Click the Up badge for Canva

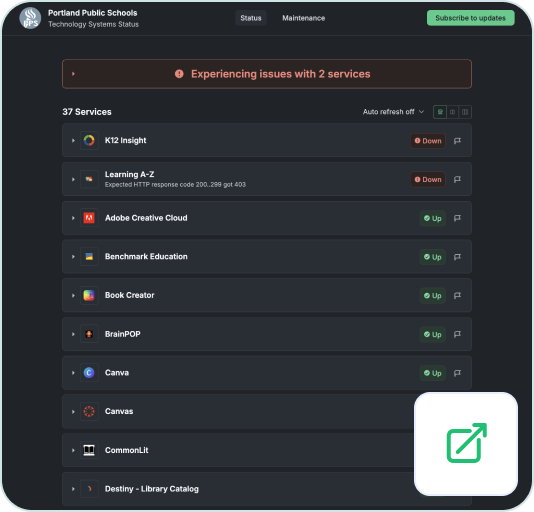pos(433,373)
